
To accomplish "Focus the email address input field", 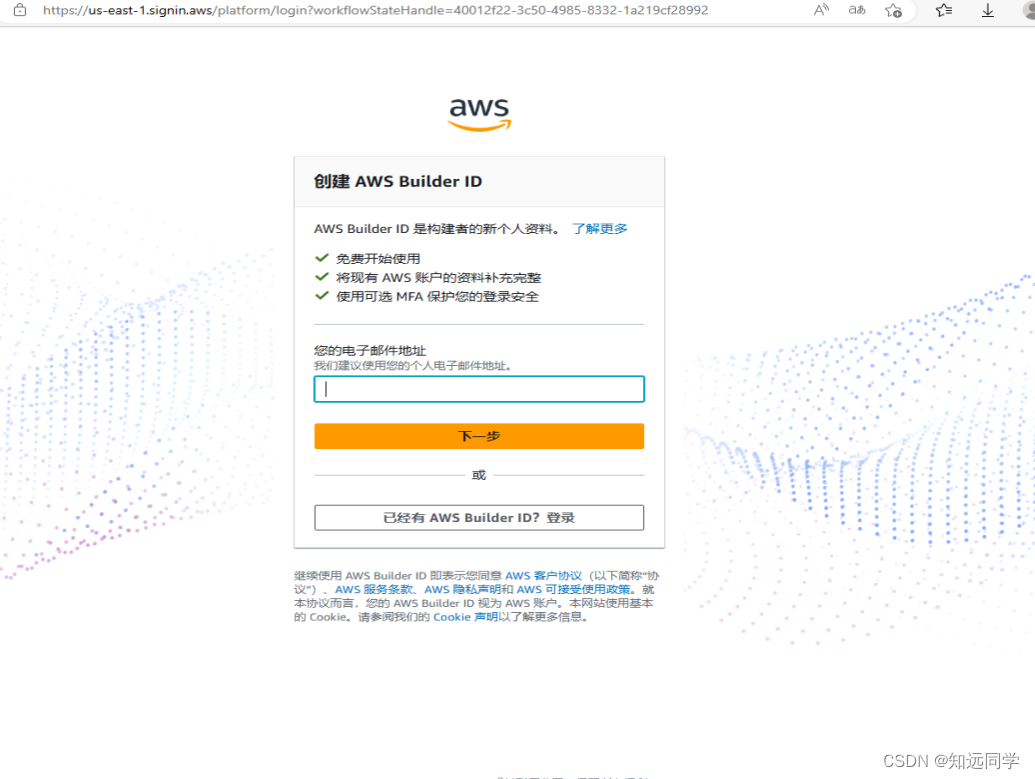I will point(479,389).
